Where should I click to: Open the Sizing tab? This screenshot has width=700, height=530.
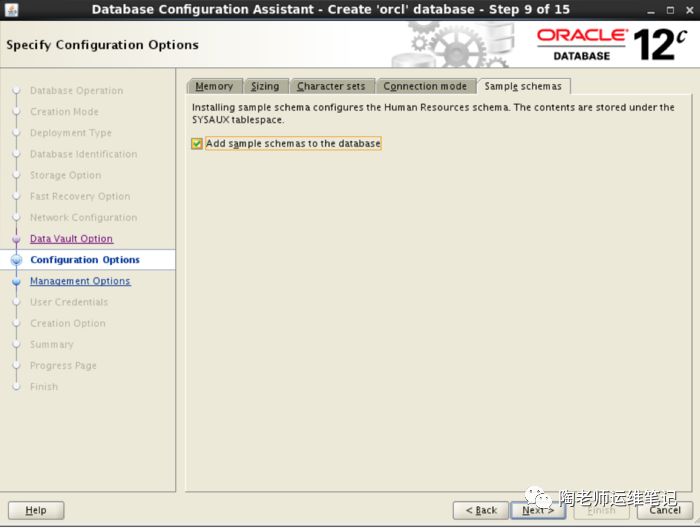click(x=265, y=86)
